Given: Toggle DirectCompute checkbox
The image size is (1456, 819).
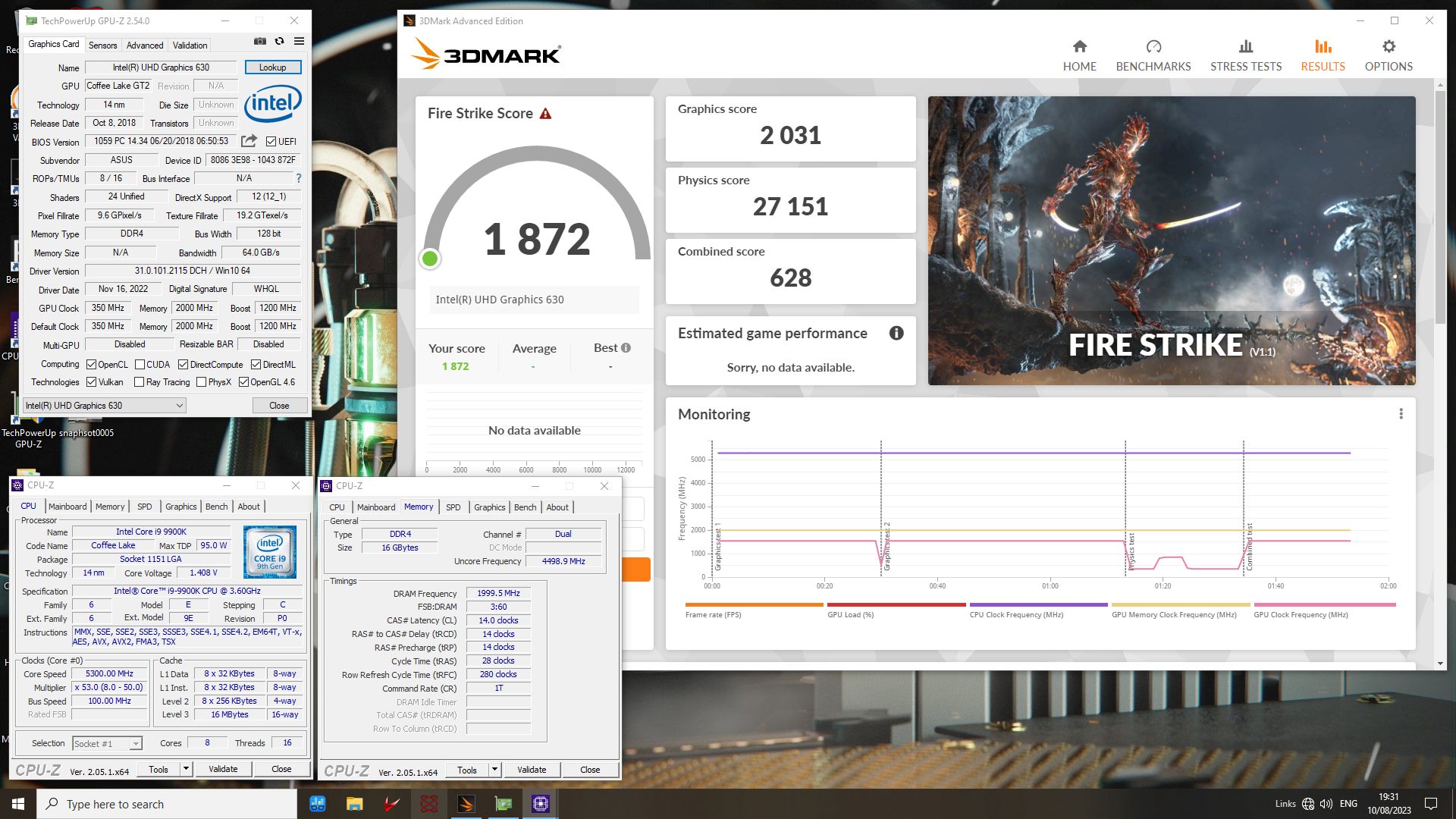Looking at the screenshot, I should (183, 365).
